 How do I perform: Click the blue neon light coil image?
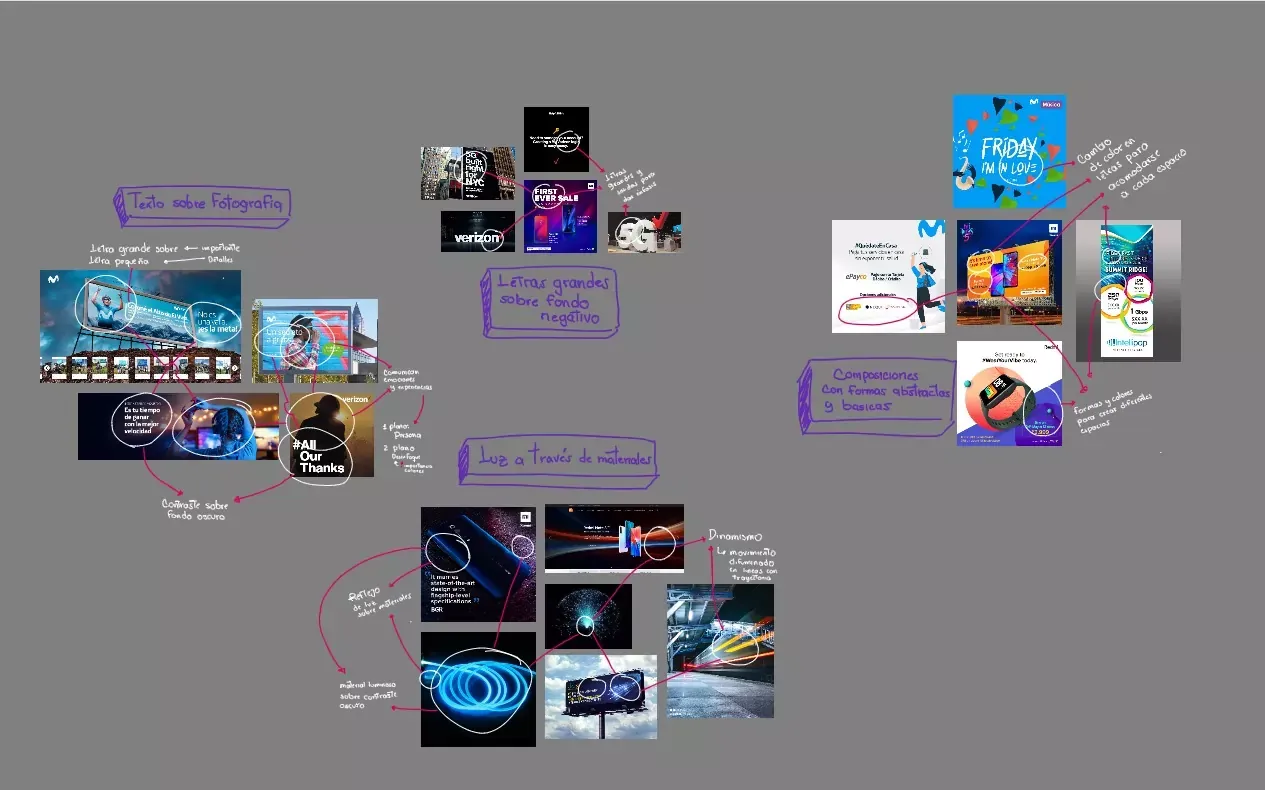(478, 689)
